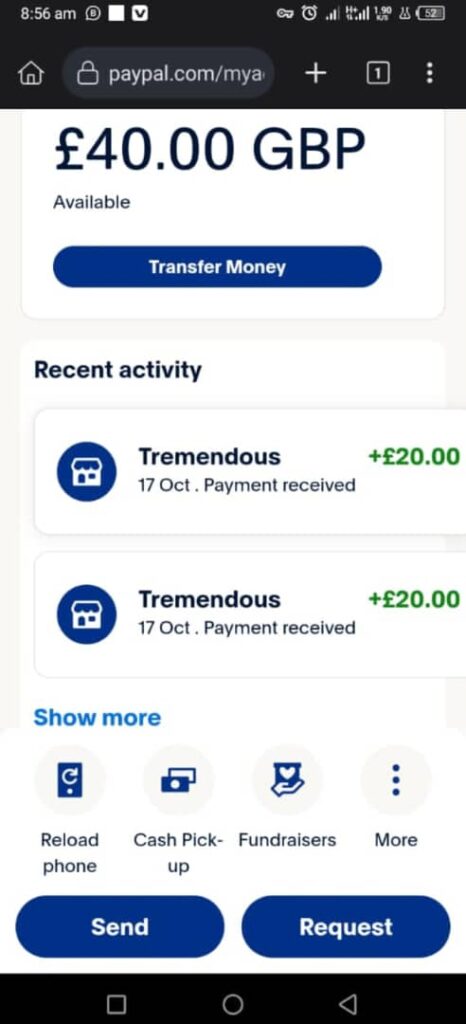466x1024 pixels.
Task: Tap the store icon of first Tremendous entry
Action: (87, 472)
